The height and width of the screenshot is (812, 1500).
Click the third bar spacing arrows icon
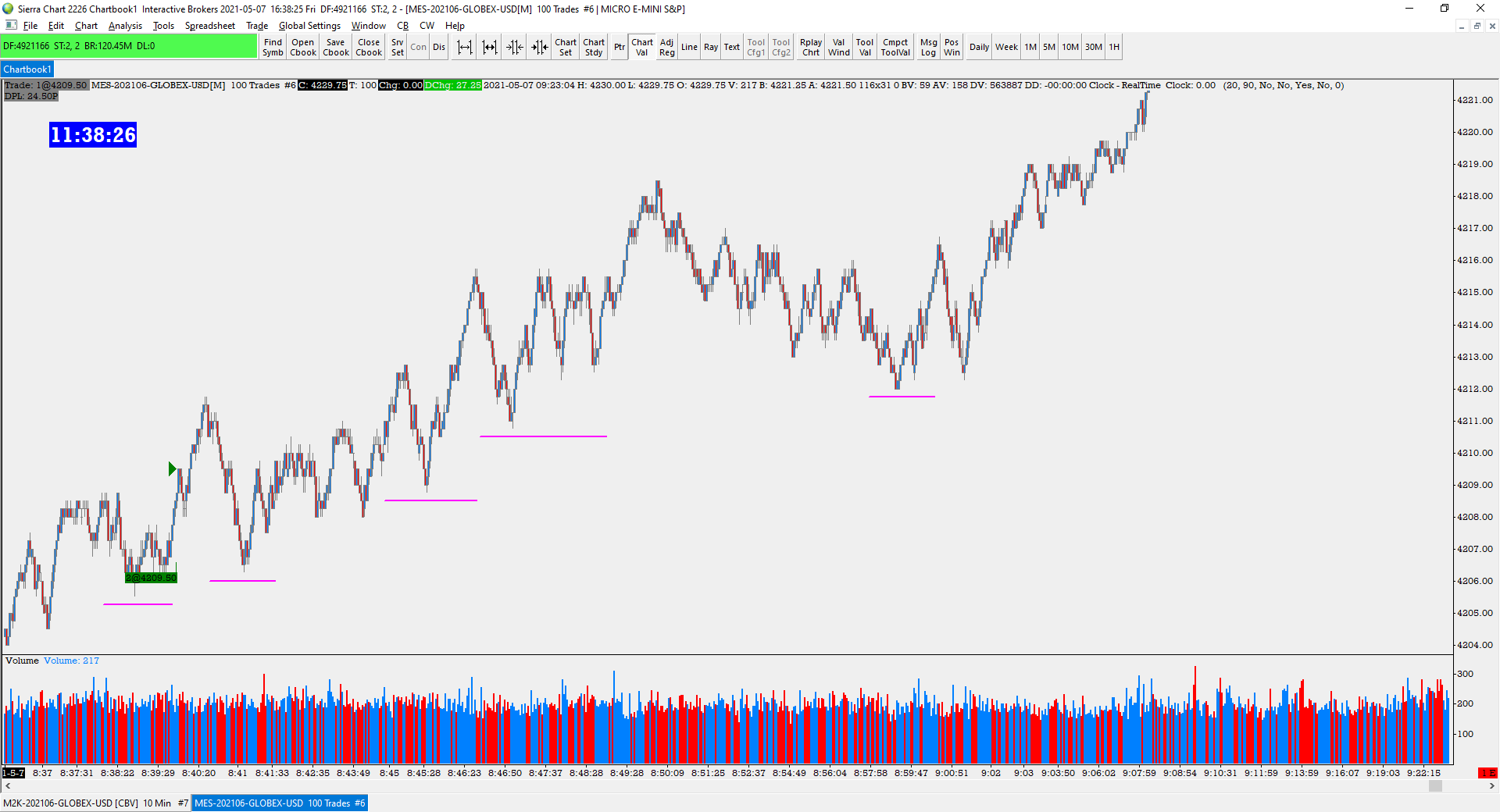[515, 47]
